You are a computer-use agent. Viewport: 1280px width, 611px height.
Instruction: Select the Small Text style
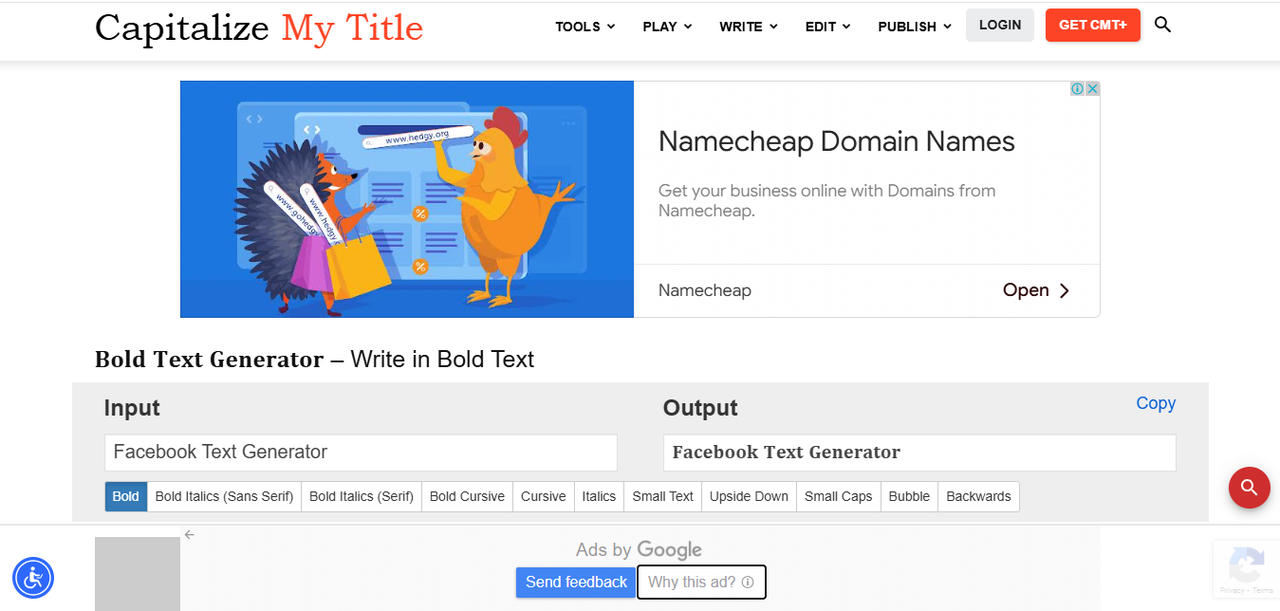(x=663, y=496)
